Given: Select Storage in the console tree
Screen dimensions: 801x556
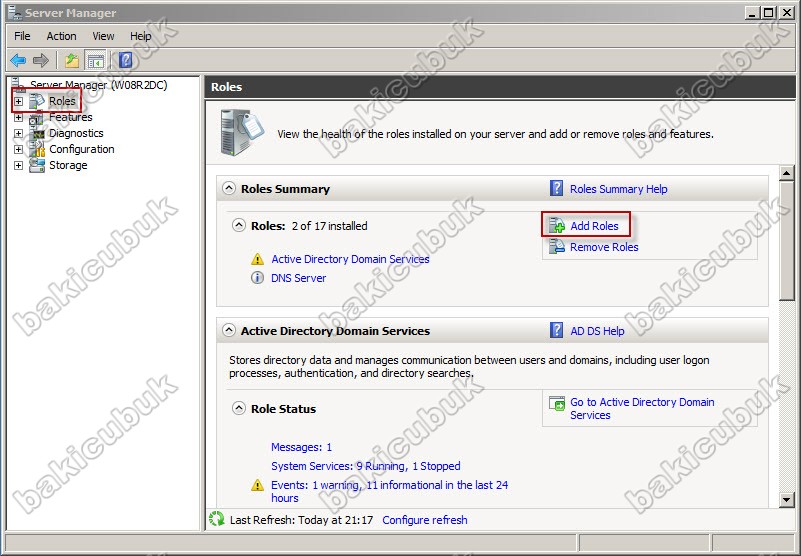Looking at the screenshot, I should (x=68, y=165).
